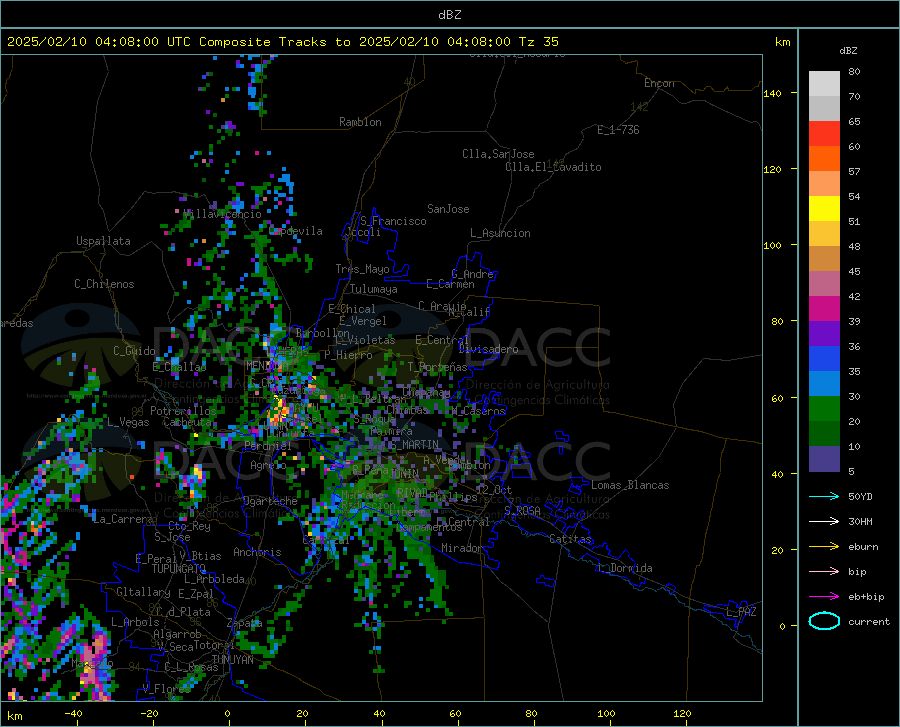Click the L_PAZ map label
Screen dimensions: 900x727
[x=741, y=612]
